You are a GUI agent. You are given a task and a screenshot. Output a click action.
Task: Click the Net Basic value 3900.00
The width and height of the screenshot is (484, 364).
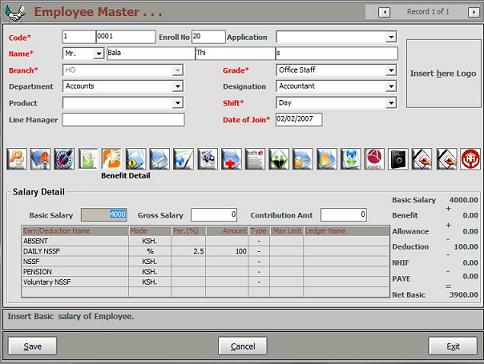tap(464, 295)
